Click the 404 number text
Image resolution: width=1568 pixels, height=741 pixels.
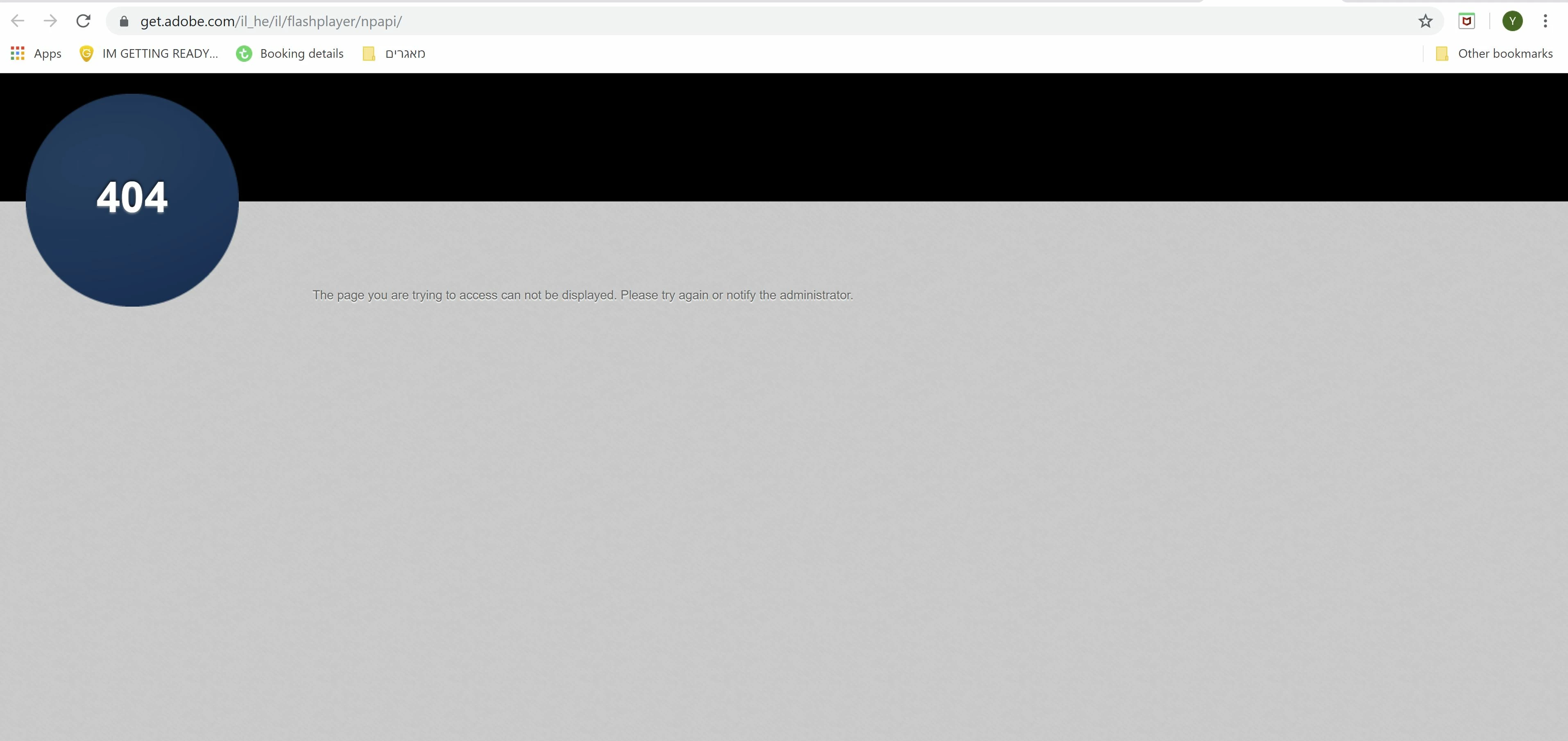[x=132, y=198]
